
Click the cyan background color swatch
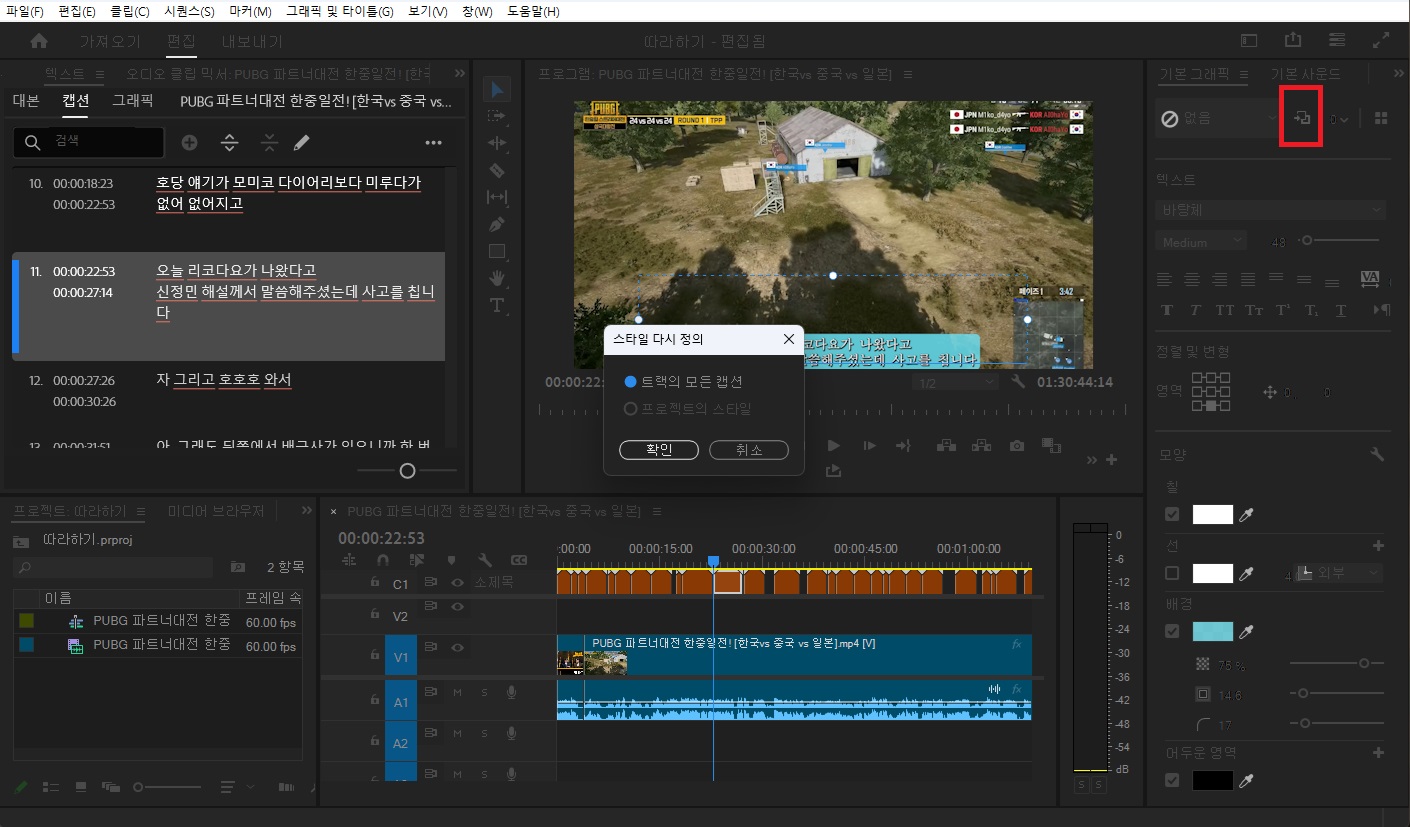click(x=1213, y=632)
